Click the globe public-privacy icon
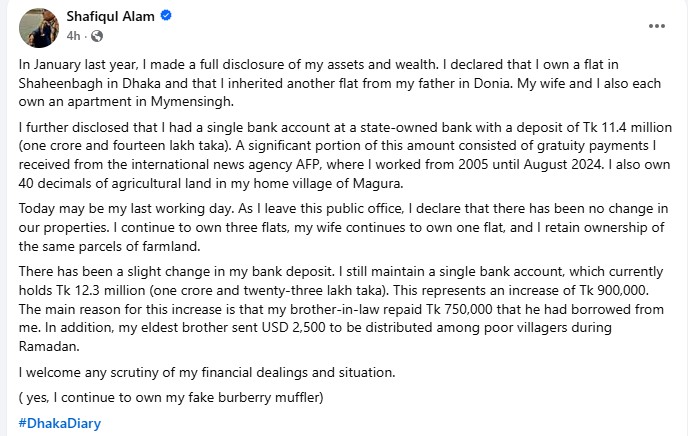 coord(97,37)
